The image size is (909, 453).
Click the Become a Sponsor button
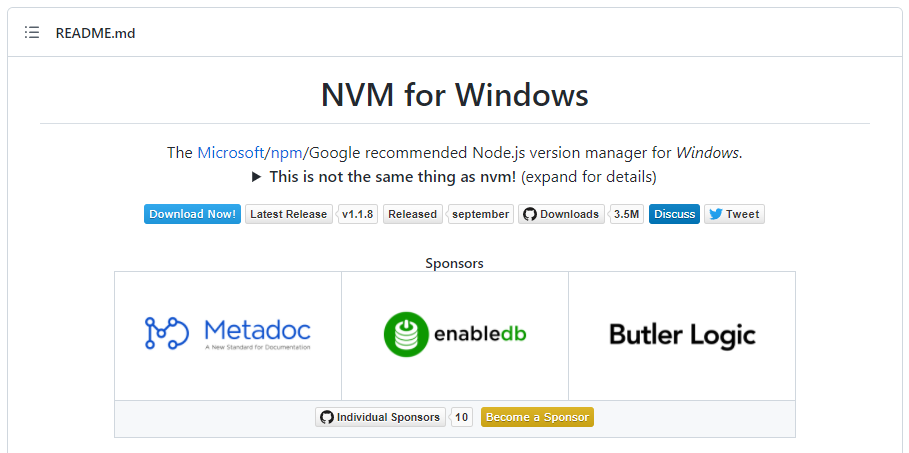537,417
